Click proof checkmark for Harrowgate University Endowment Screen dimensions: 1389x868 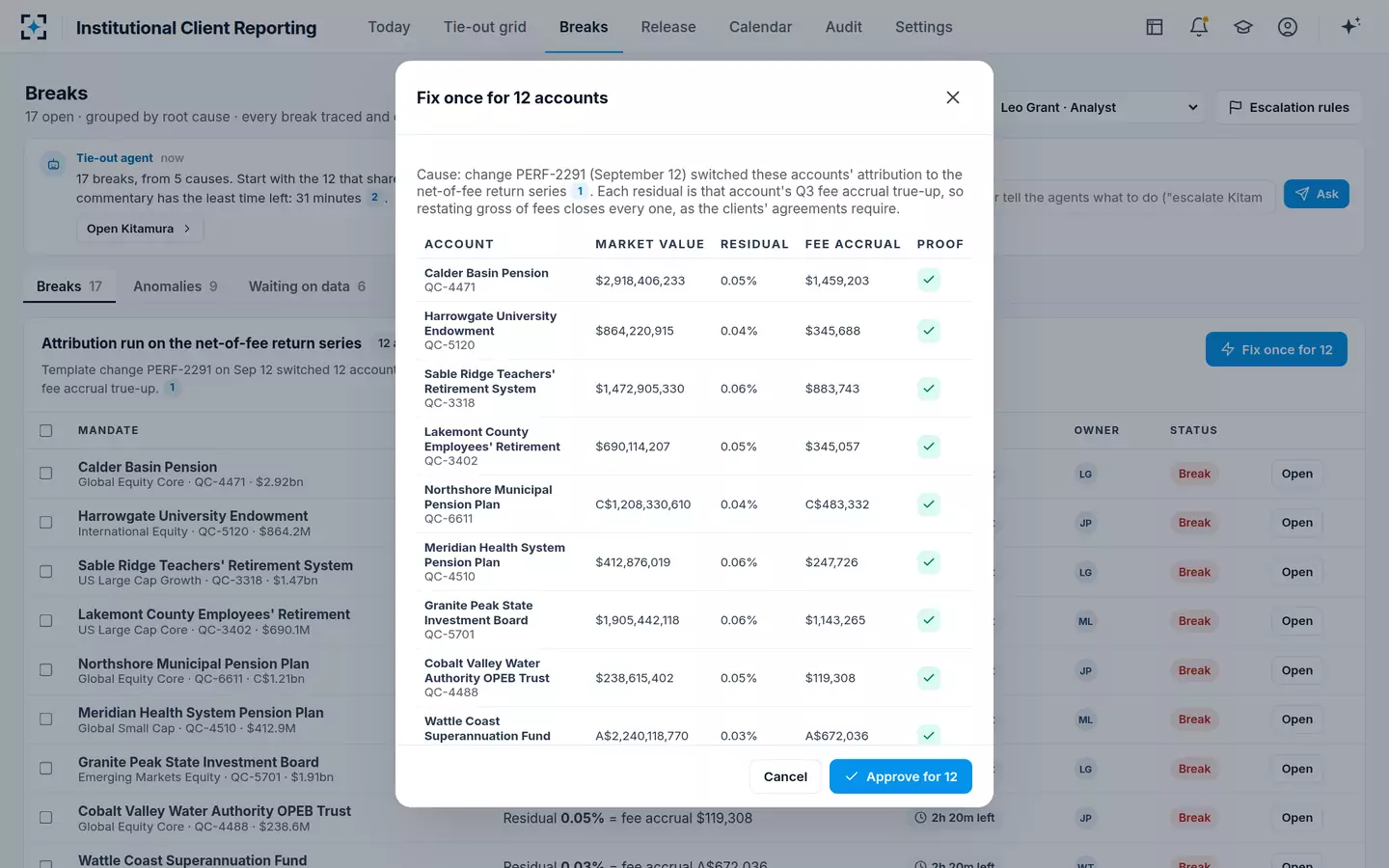[929, 331]
